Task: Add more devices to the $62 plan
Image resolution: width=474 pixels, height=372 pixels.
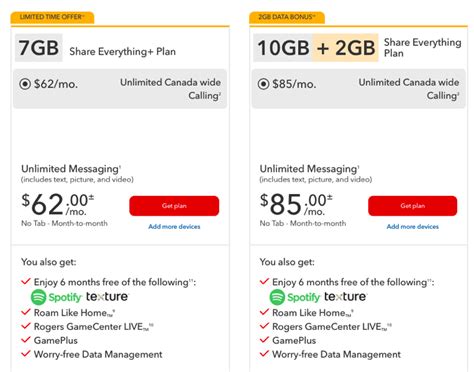Action: coord(174,227)
